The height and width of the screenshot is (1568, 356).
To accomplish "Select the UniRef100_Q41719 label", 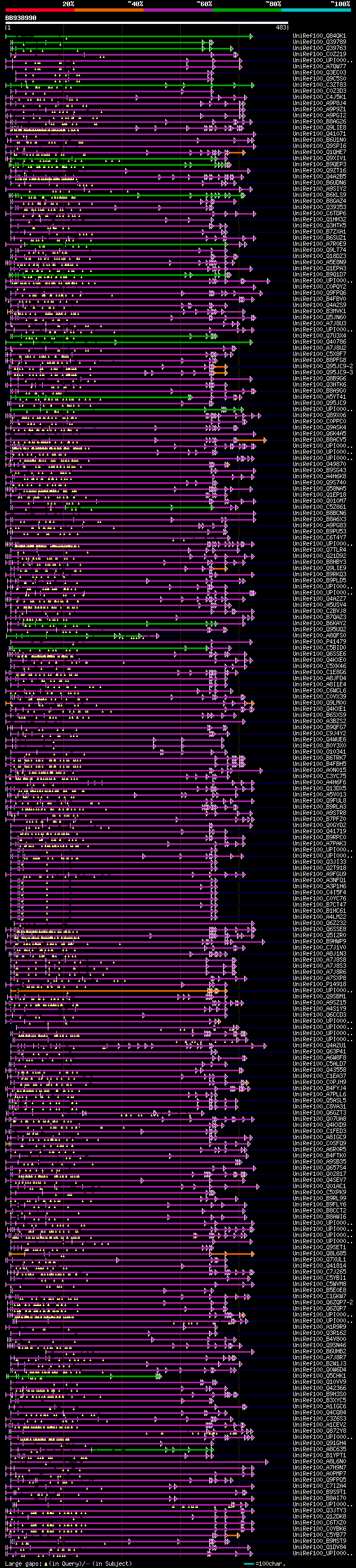I will point(319,831).
